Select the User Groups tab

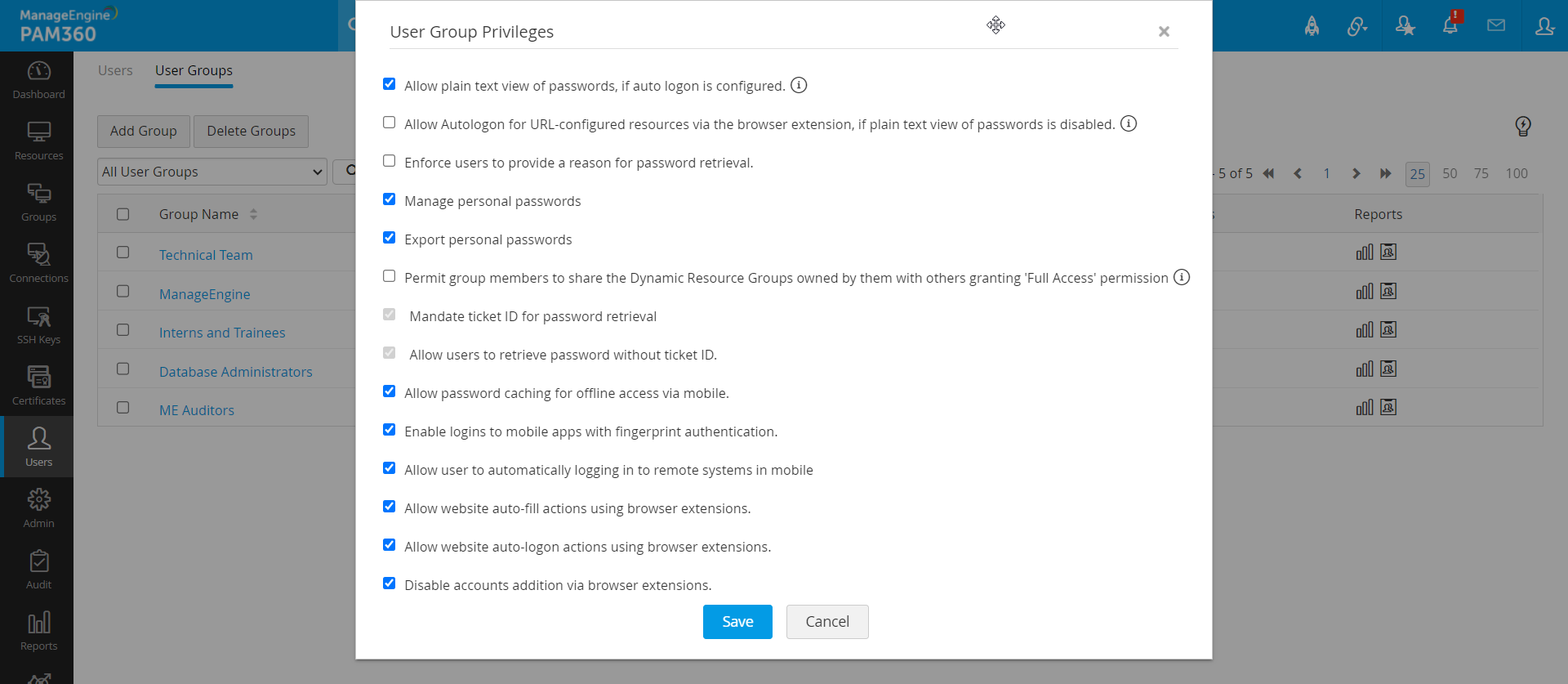tap(194, 70)
